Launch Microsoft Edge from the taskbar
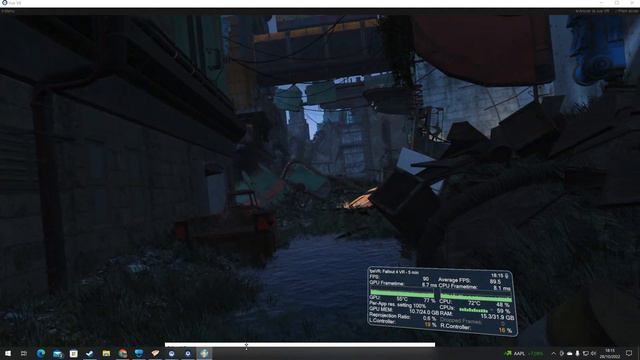This screenshot has height=360, width=640. pyautogui.click(x=41, y=353)
